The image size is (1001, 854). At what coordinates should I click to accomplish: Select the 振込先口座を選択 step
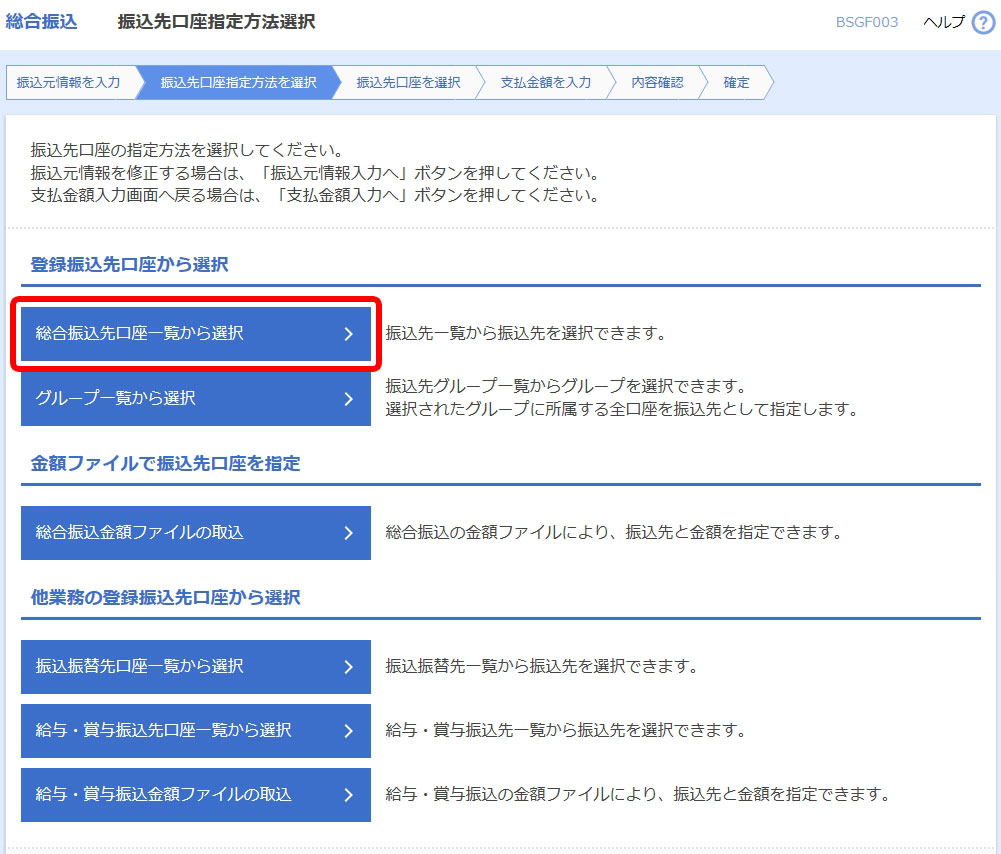coord(409,82)
